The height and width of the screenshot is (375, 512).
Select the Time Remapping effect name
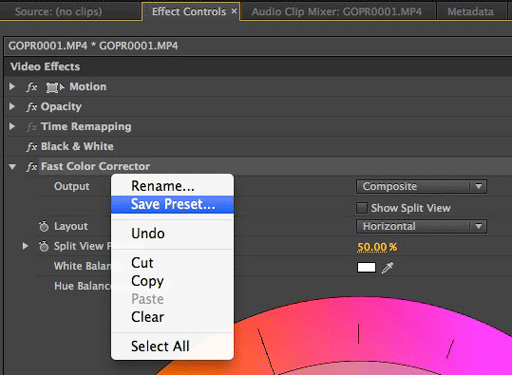point(86,127)
